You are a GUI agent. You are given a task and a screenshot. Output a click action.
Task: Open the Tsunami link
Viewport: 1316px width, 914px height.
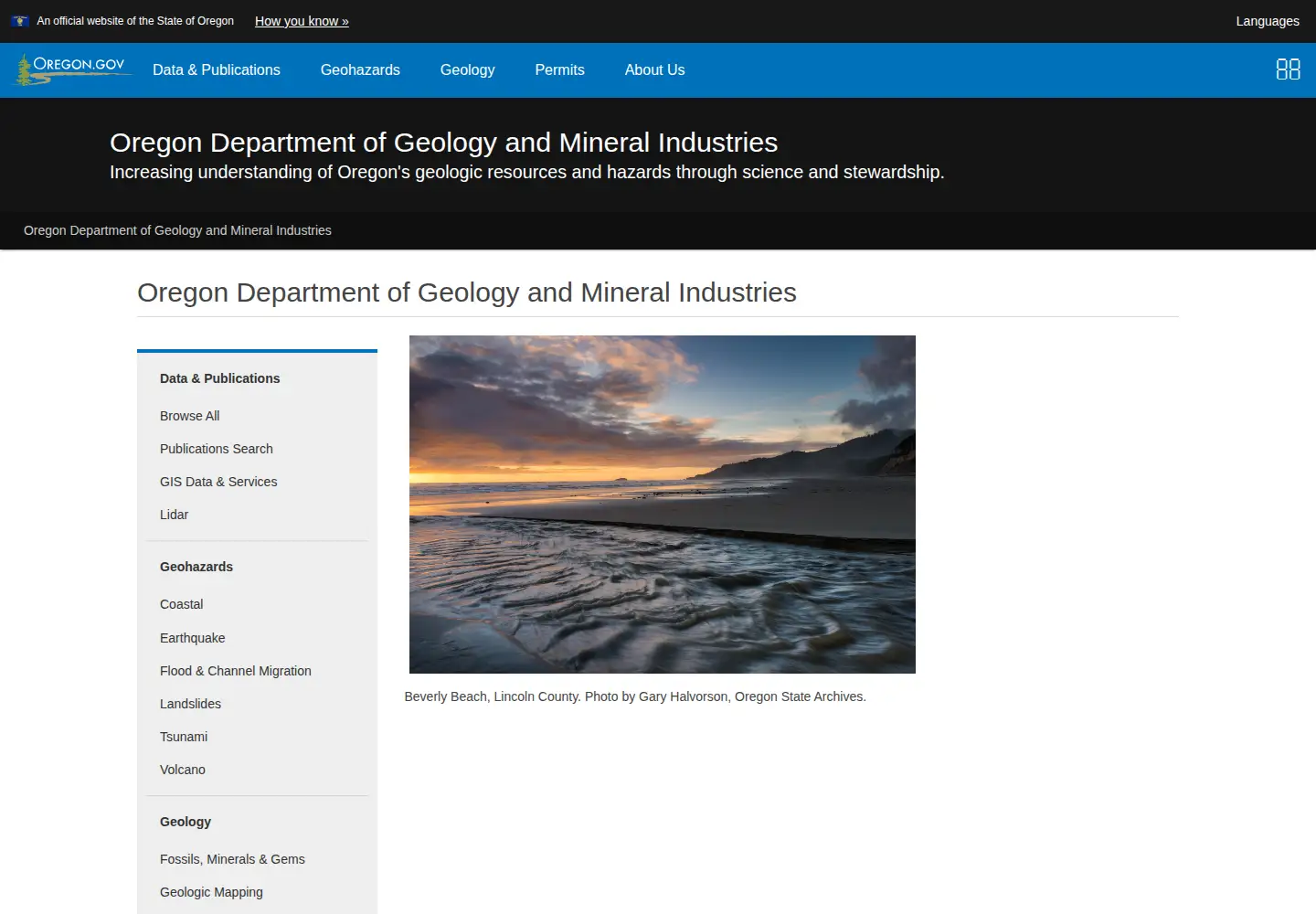tap(184, 737)
